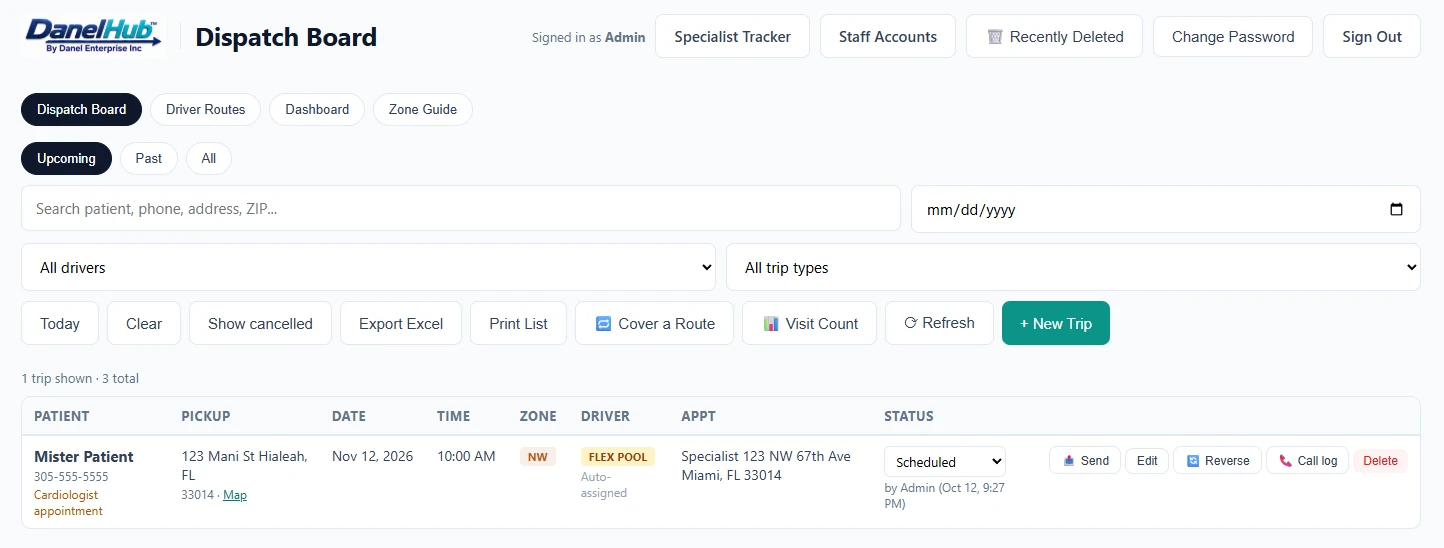Send the Mister Patient trip

pyautogui.click(x=1085, y=461)
